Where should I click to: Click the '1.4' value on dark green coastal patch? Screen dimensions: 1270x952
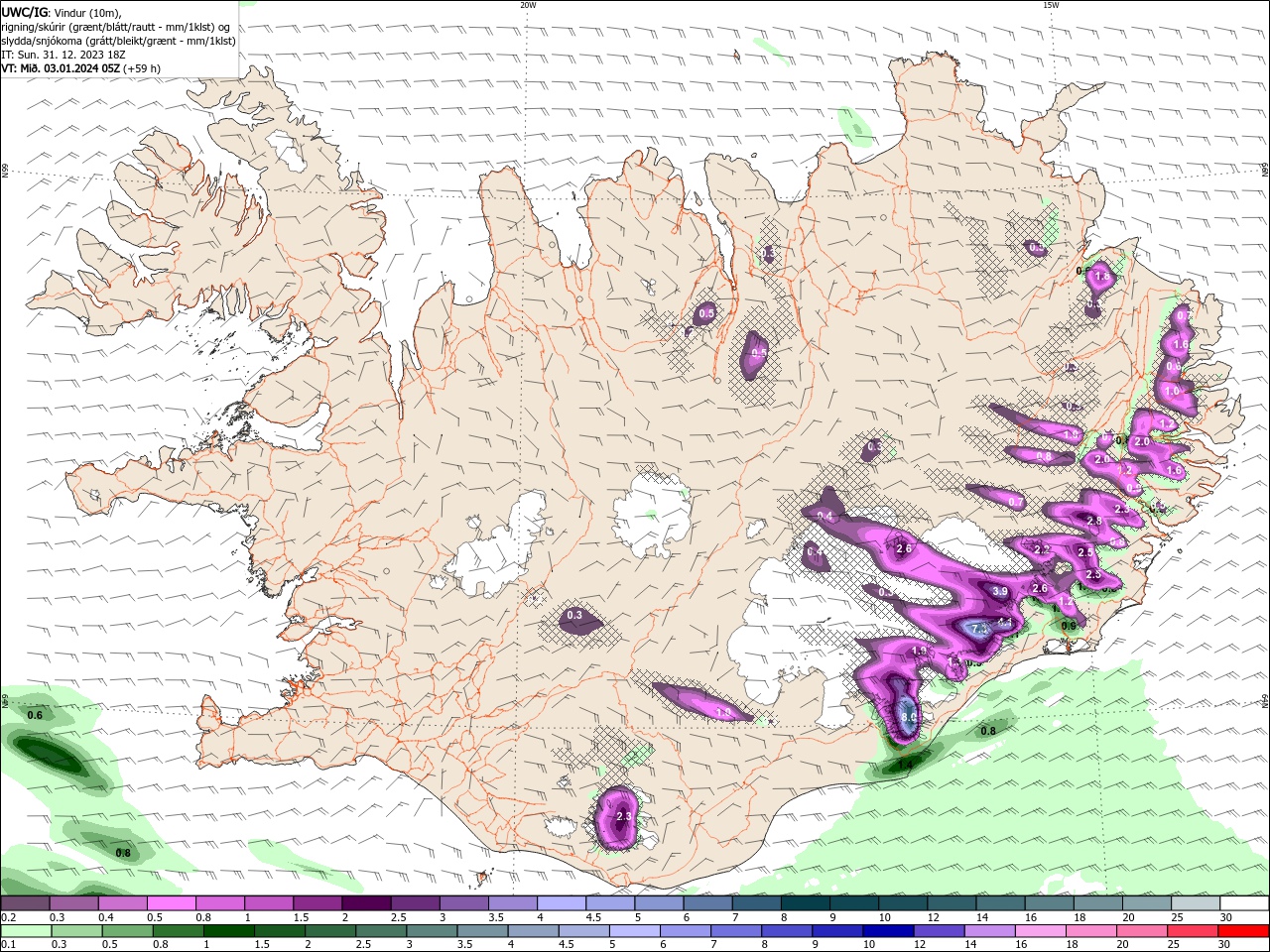905,766
